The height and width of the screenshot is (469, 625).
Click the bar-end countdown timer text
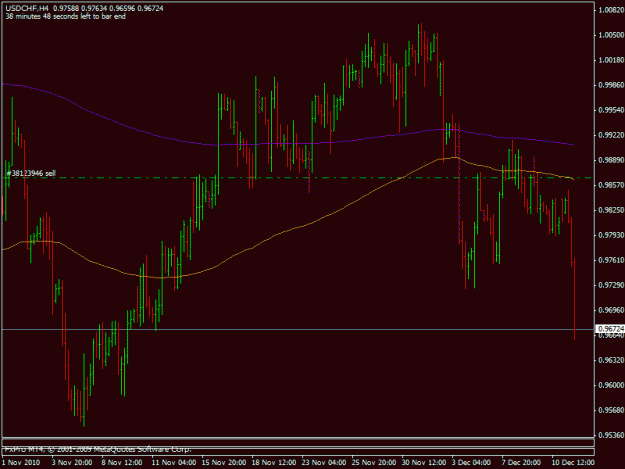(65, 16)
